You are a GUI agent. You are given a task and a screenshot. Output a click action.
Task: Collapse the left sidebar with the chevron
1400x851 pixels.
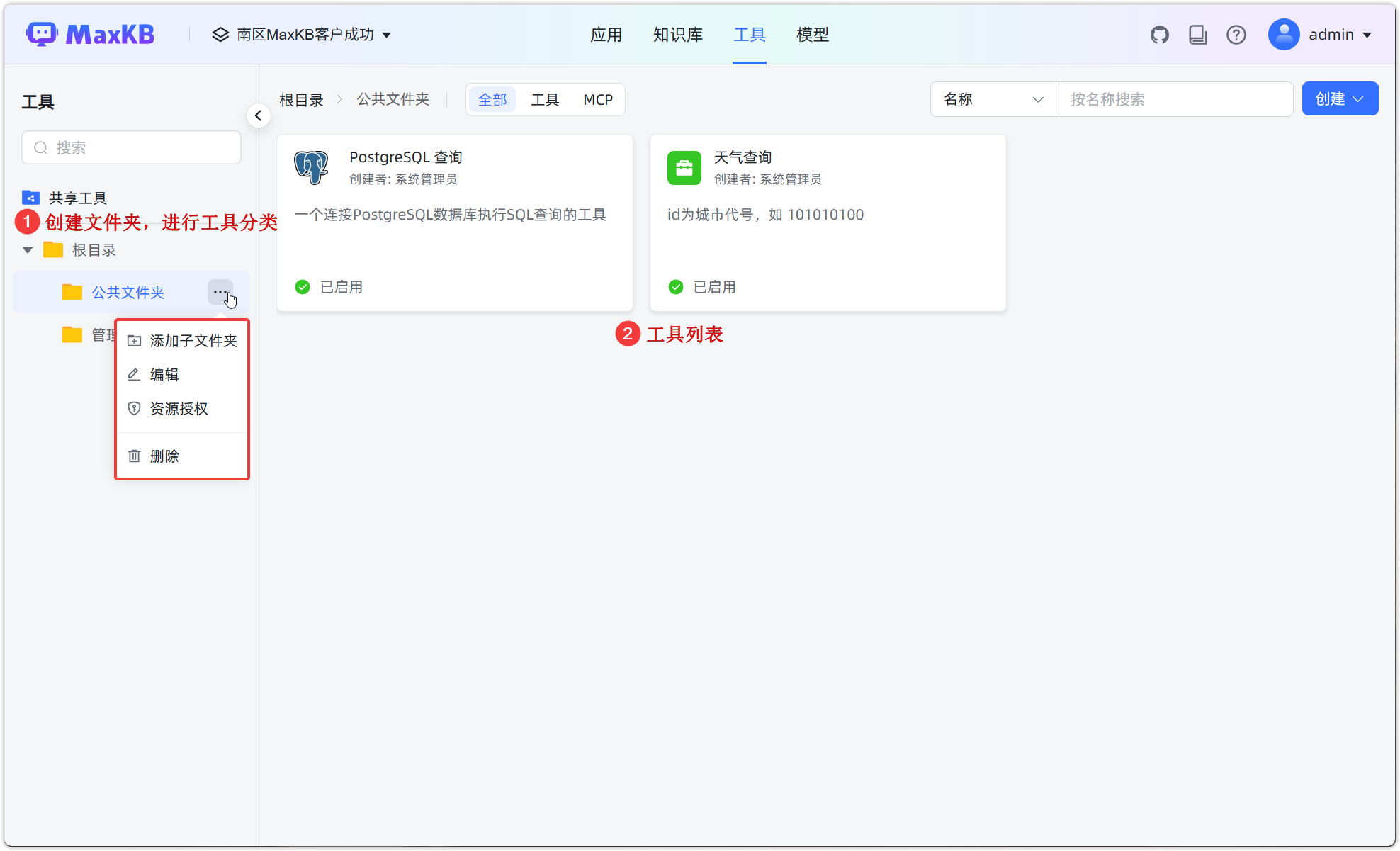click(x=258, y=115)
